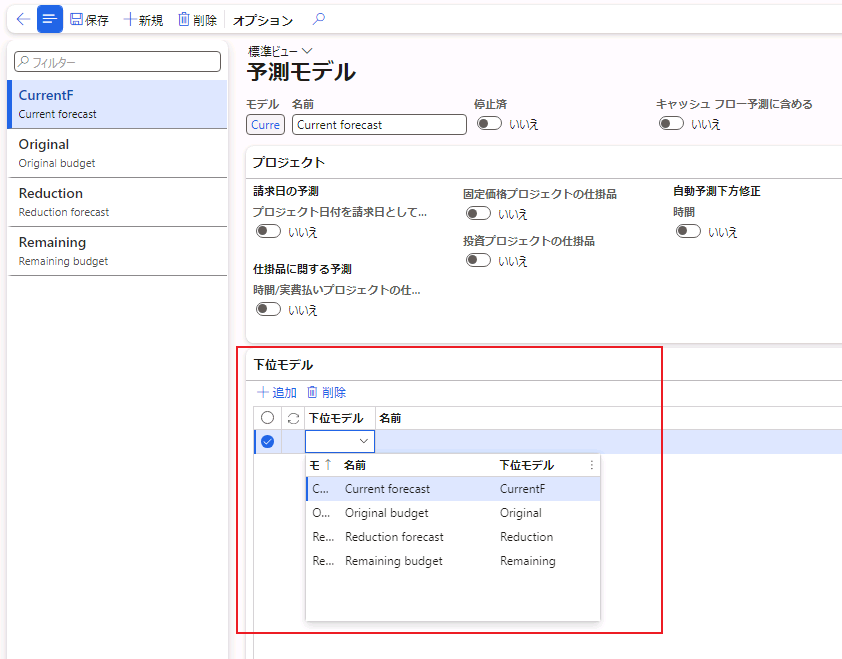Click 削除 in the 下位モデル grid toolbar

(326, 393)
